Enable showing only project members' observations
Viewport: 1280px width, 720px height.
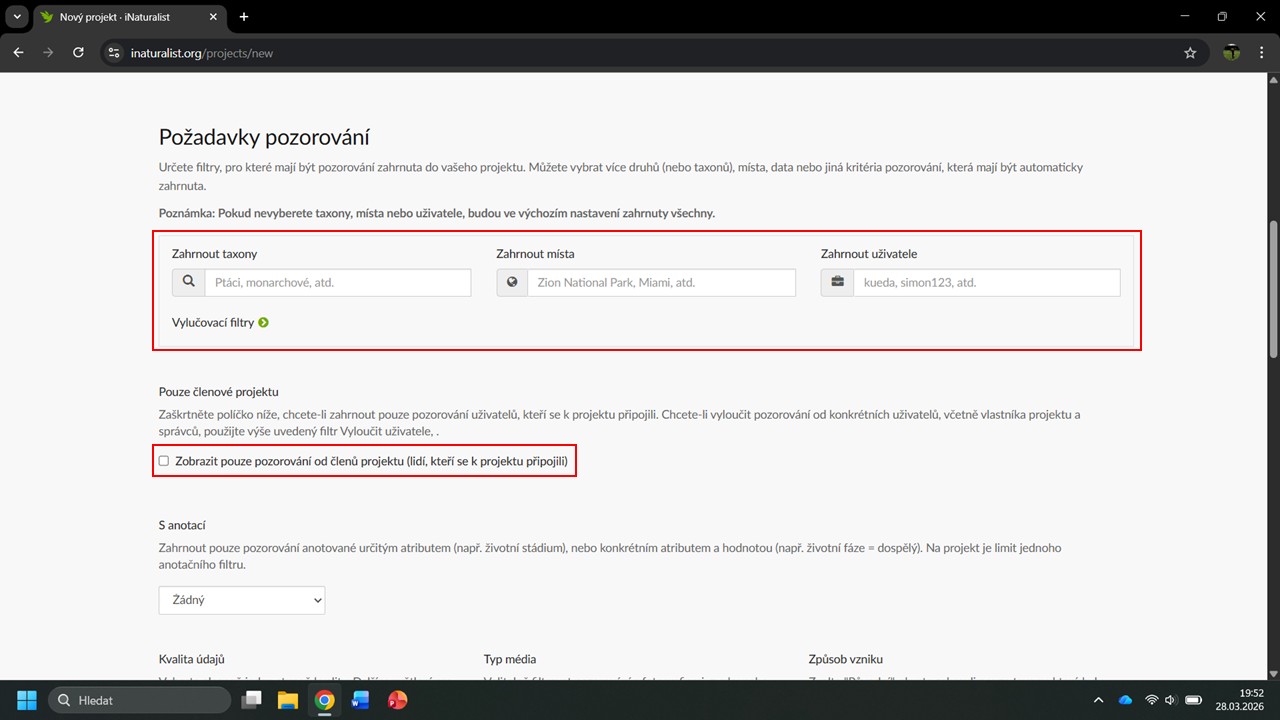[164, 461]
